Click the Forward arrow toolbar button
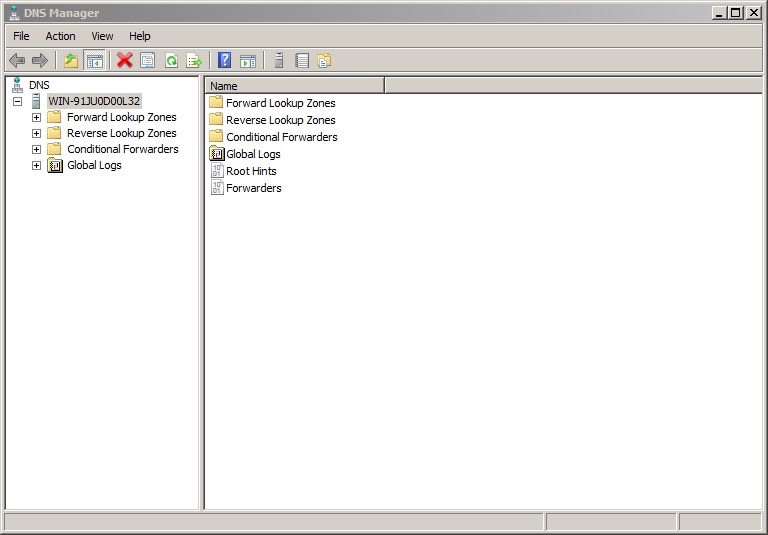The image size is (768, 535). point(40,61)
